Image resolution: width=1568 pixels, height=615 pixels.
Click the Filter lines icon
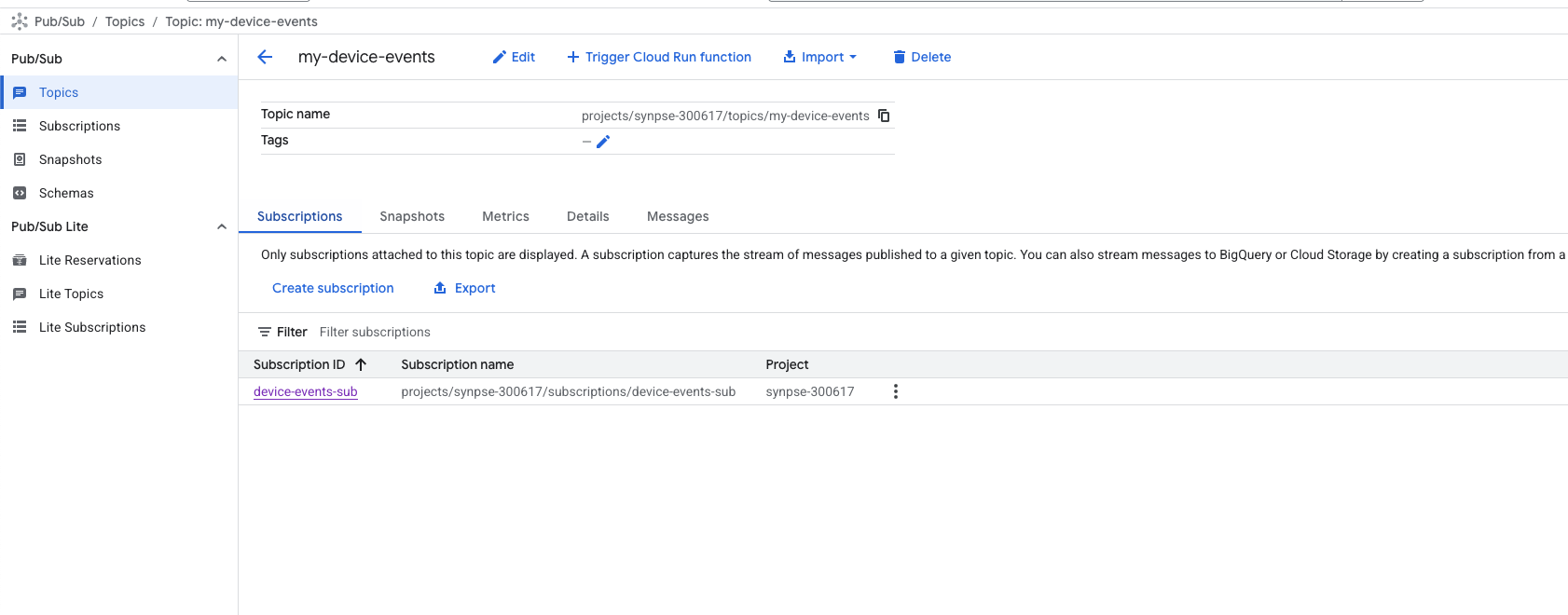click(265, 332)
